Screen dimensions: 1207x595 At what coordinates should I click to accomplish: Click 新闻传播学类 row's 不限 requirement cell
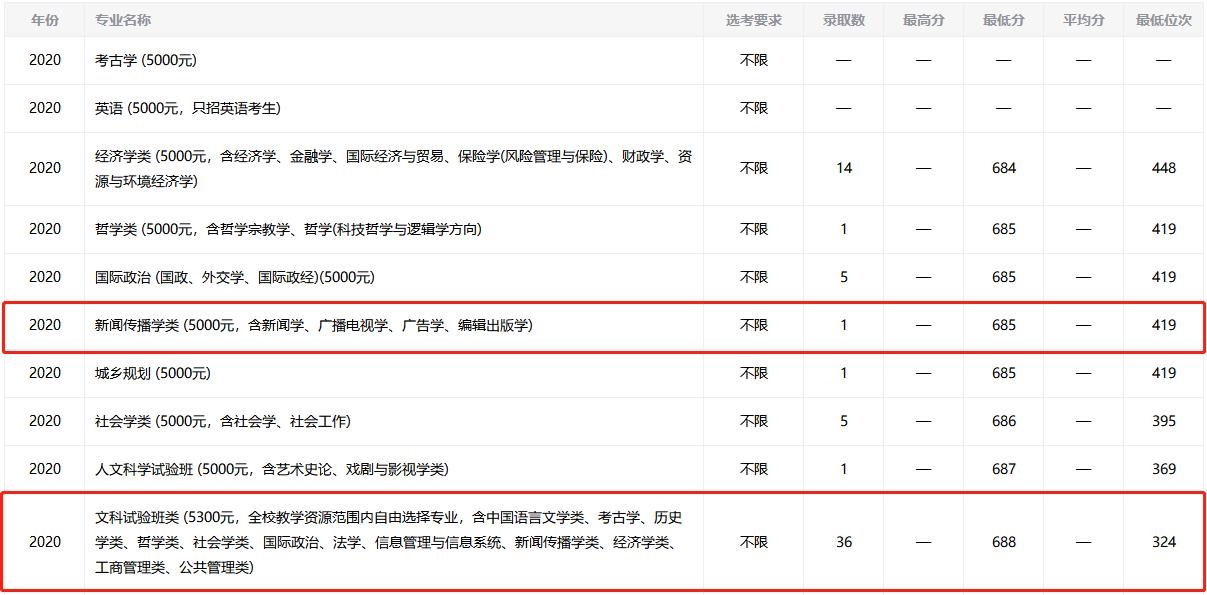[x=753, y=324]
